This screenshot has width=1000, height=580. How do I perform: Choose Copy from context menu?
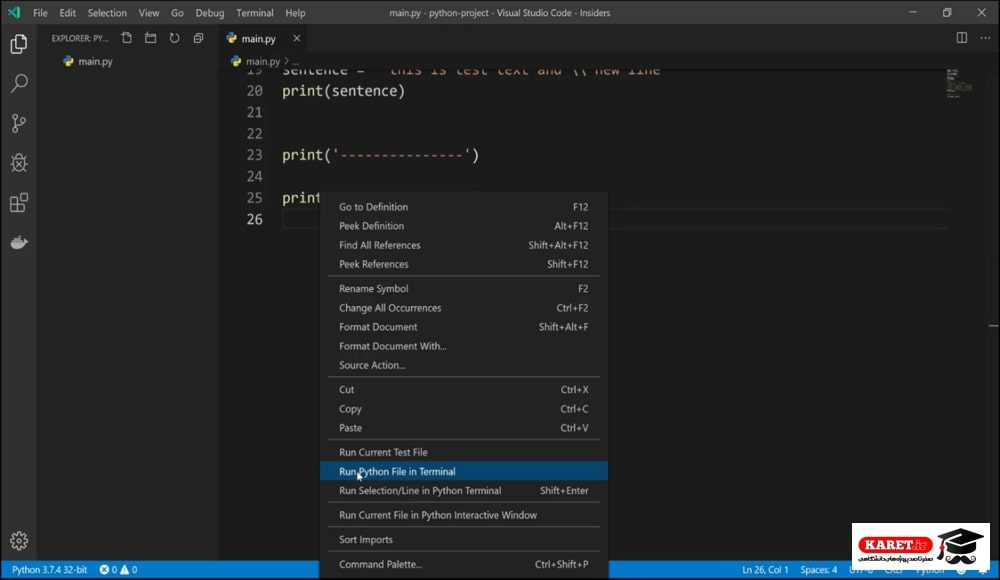click(x=464, y=408)
